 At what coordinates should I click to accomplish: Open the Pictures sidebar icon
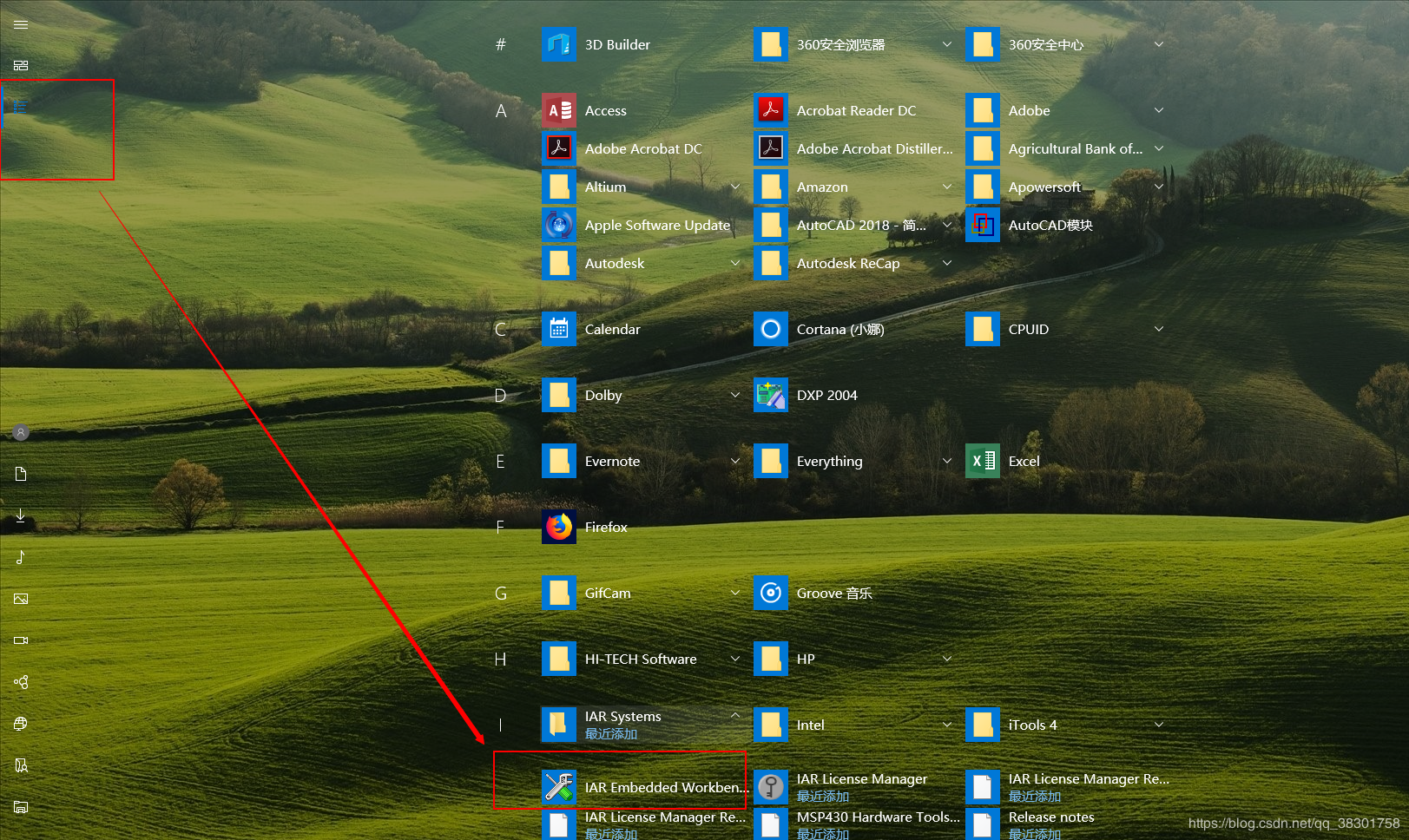pos(21,599)
